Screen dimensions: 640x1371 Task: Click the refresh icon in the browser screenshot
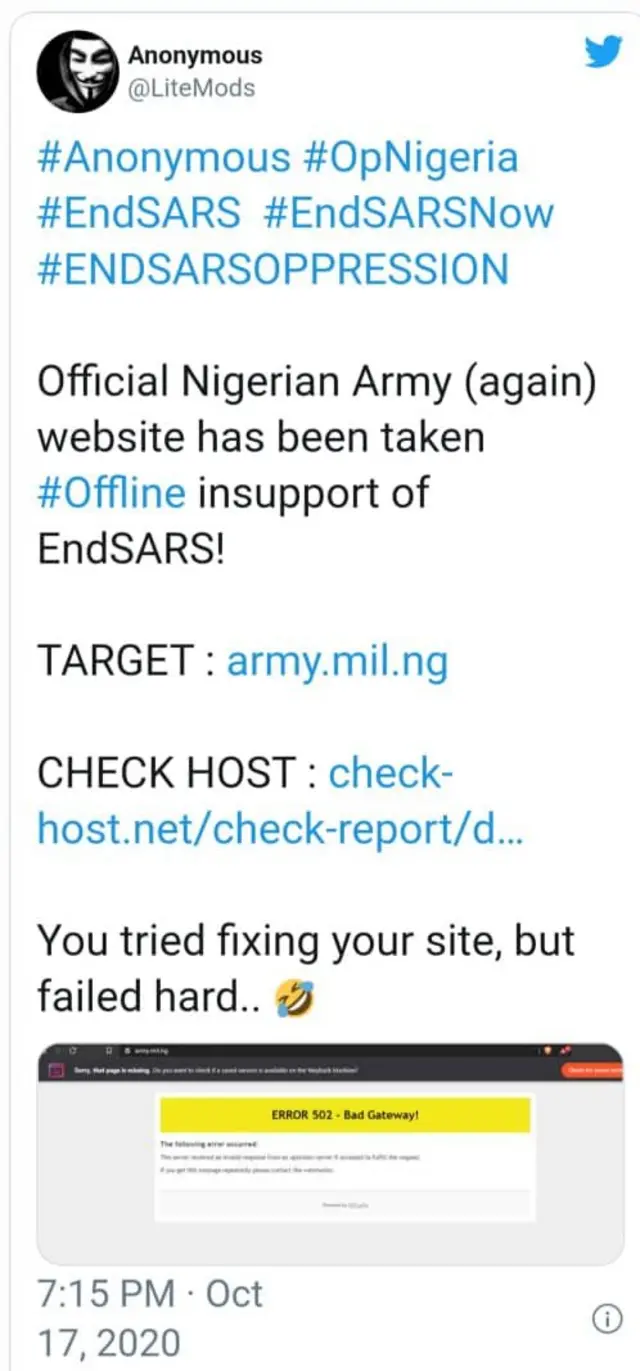(x=72, y=1049)
